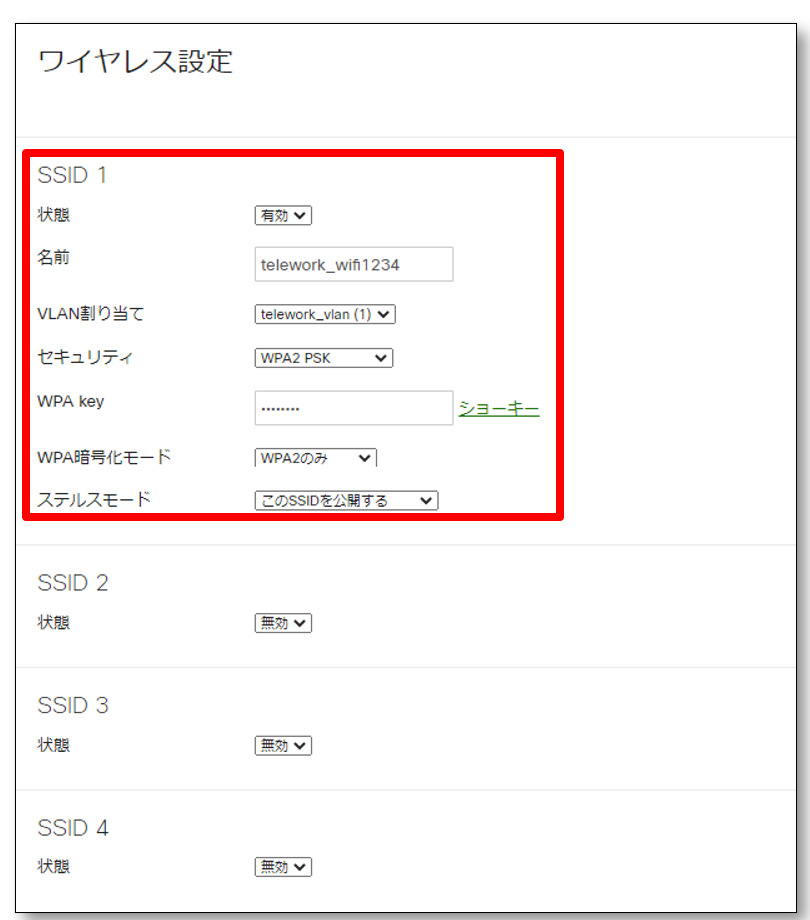Click the ワイヤレス設定 page heading
Screen dimensions: 810x920
pyautogui.click(x=135, y=62)
